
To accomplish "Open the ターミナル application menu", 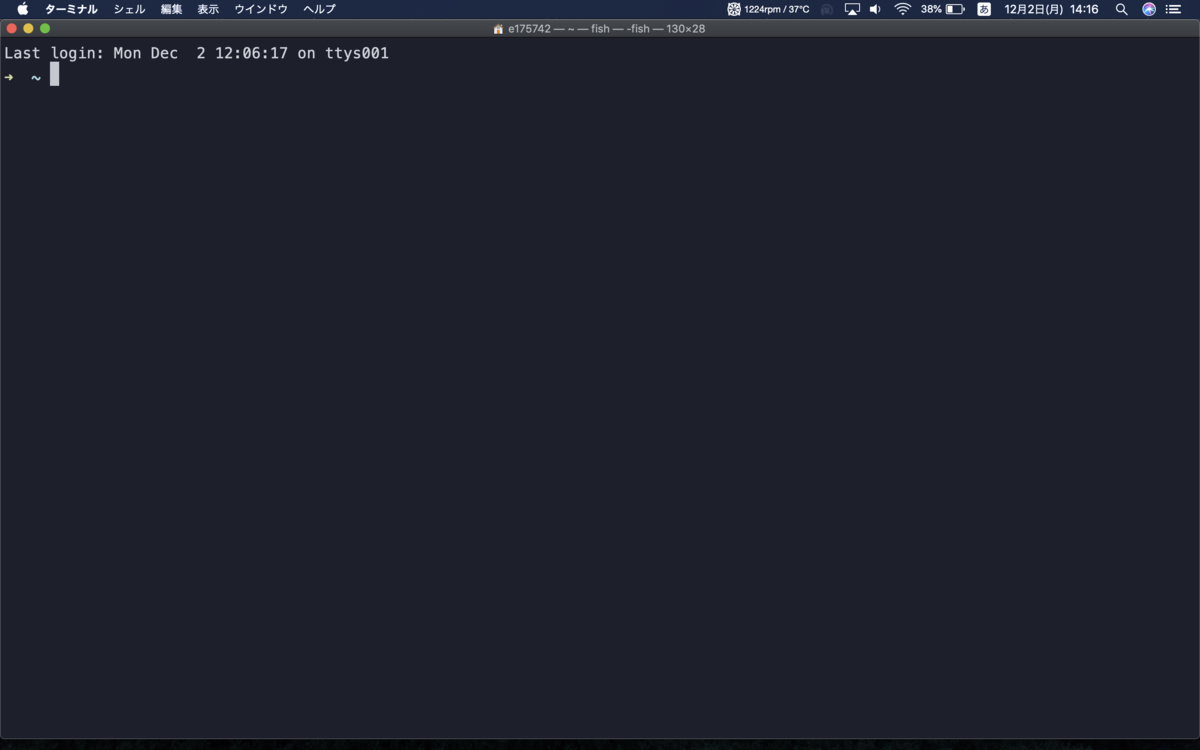I will coord(71,9).
